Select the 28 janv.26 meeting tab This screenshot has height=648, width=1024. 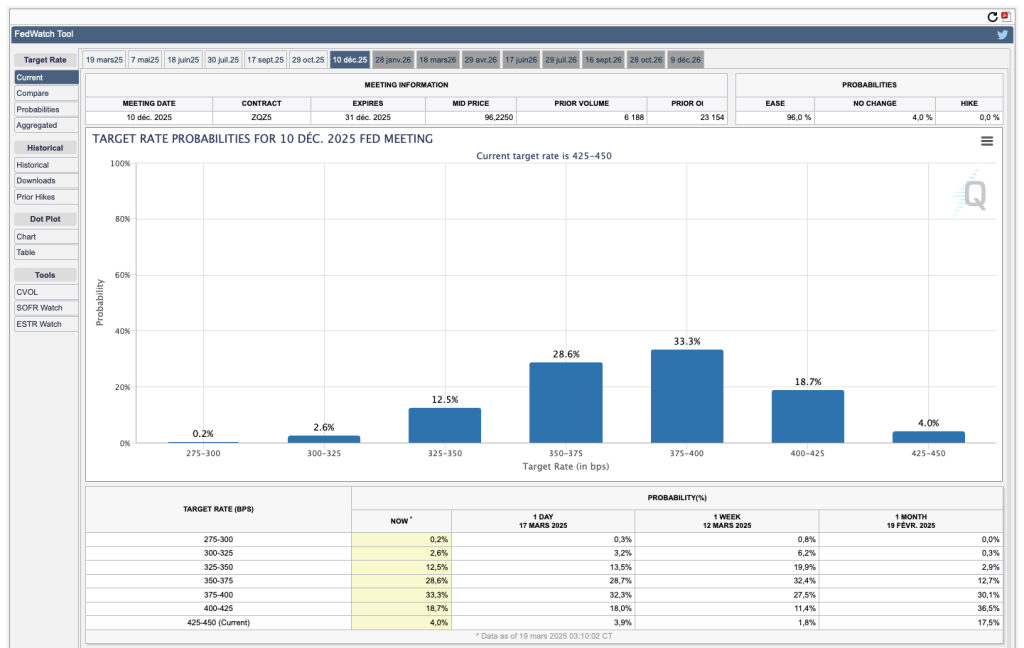[393, 60]
